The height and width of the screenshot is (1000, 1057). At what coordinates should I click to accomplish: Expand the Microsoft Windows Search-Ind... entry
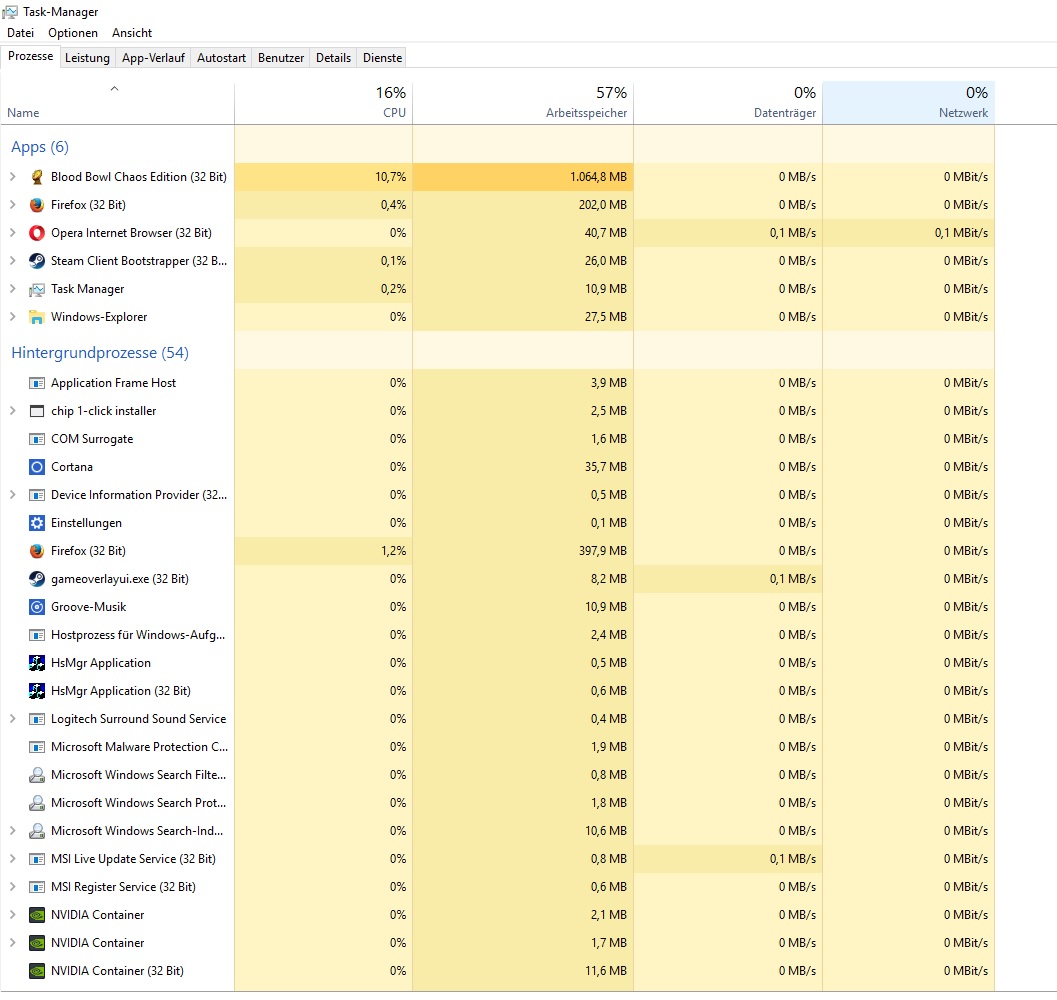coord(12,831)
